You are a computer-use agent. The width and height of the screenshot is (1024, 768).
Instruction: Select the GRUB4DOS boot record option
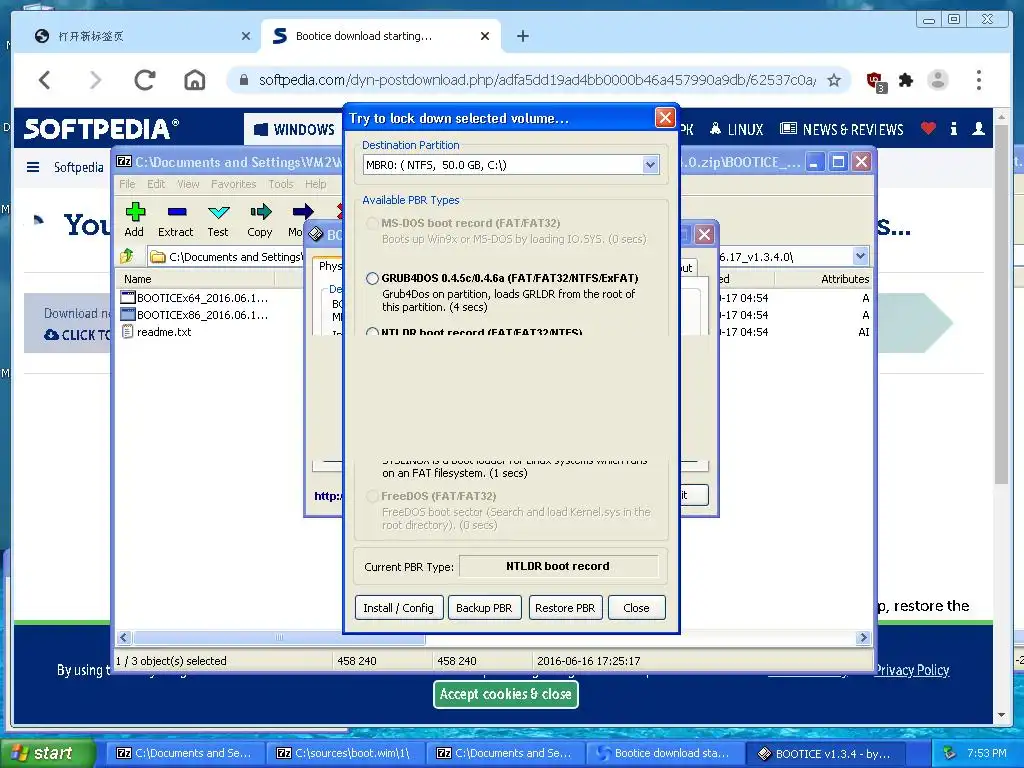click(372, 278)
